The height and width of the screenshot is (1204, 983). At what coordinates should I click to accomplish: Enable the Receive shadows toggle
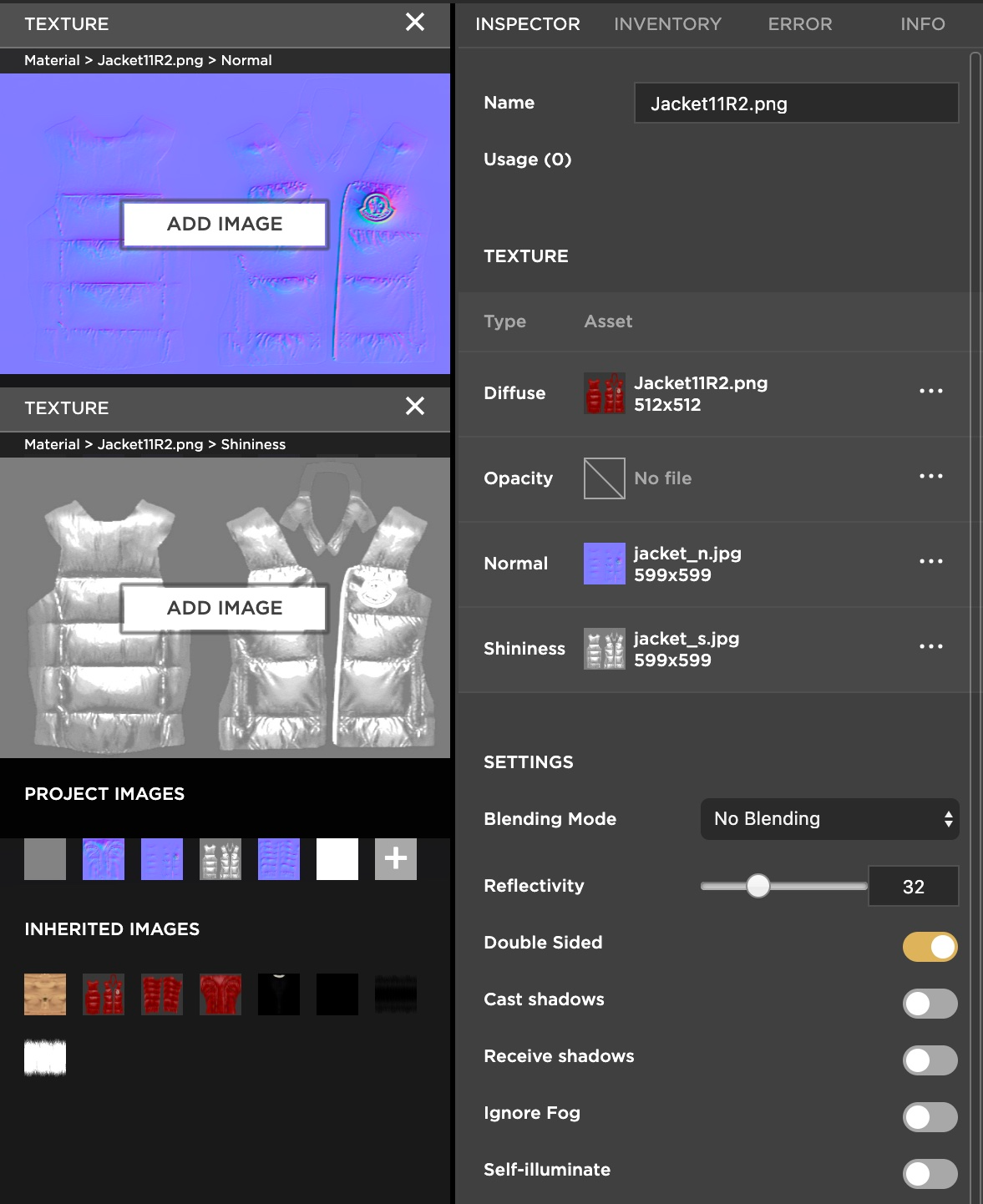tap(930, 1060)
